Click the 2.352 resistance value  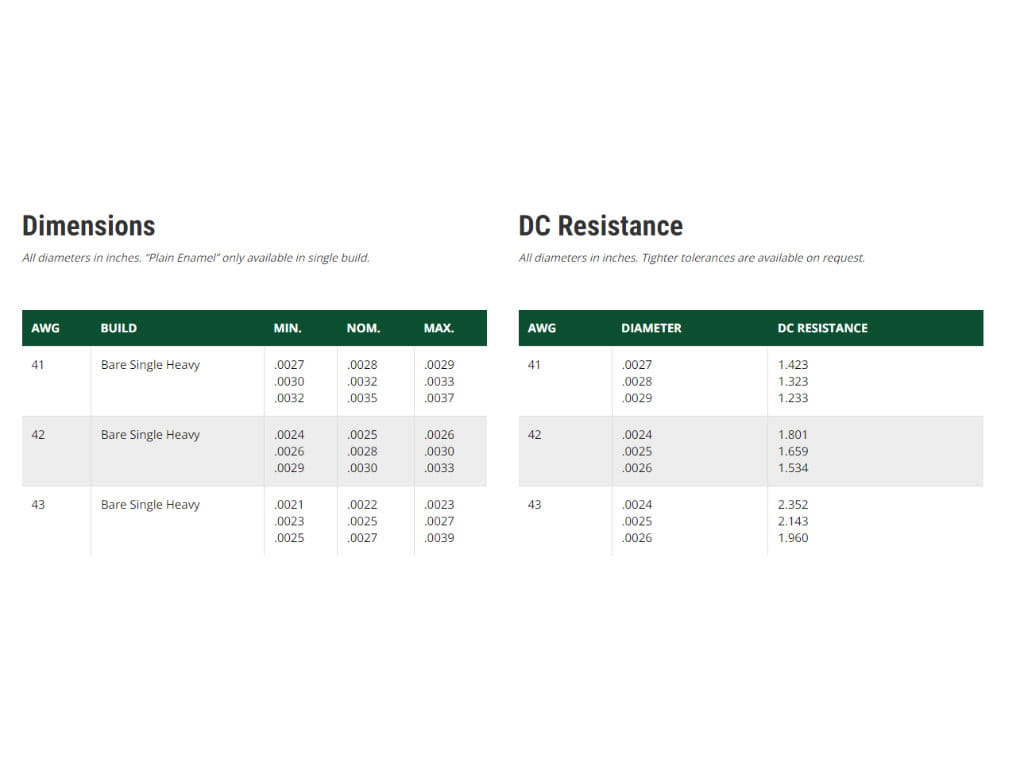click(x=793, y=505)
